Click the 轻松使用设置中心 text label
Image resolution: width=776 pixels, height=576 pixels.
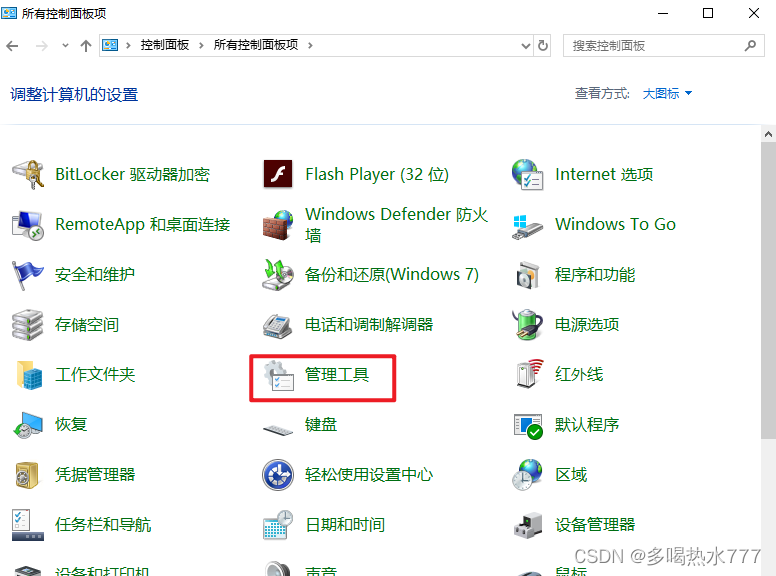(x=369, y=475)
